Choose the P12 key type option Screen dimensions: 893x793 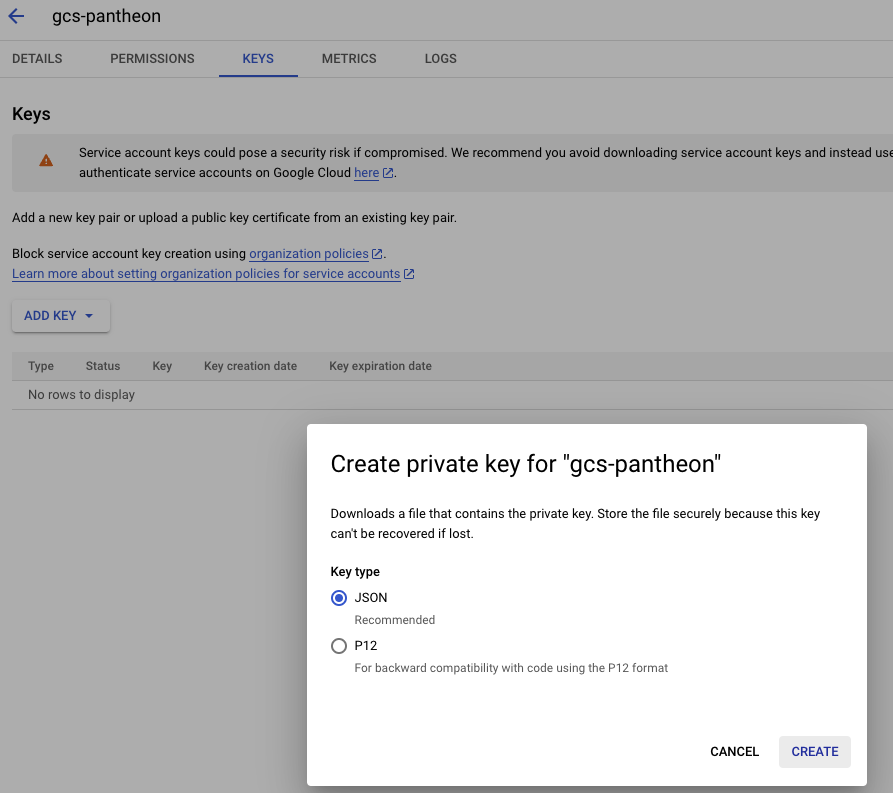point(339,646)
